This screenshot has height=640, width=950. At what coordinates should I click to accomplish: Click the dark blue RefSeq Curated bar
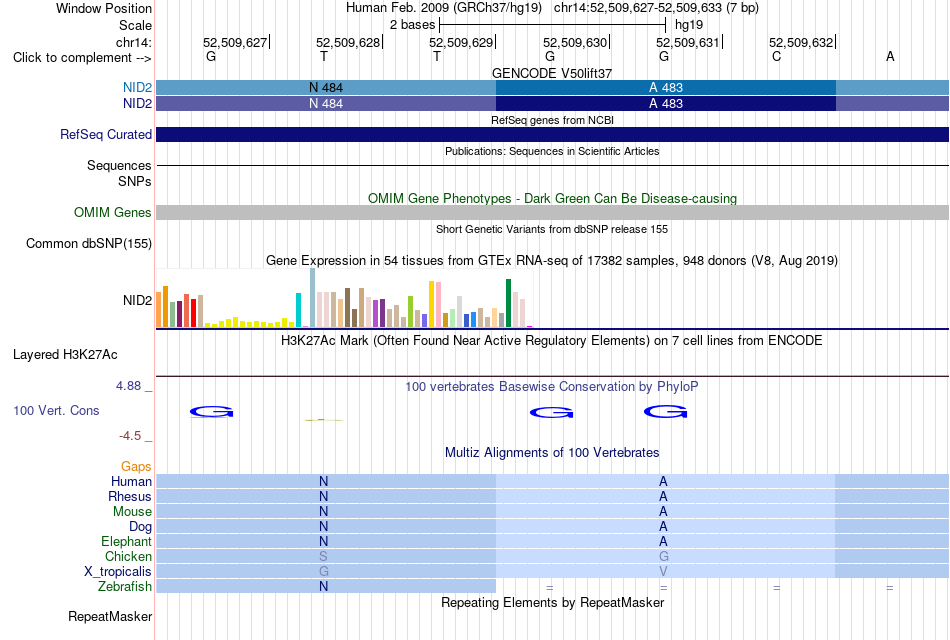coord(553,135)
